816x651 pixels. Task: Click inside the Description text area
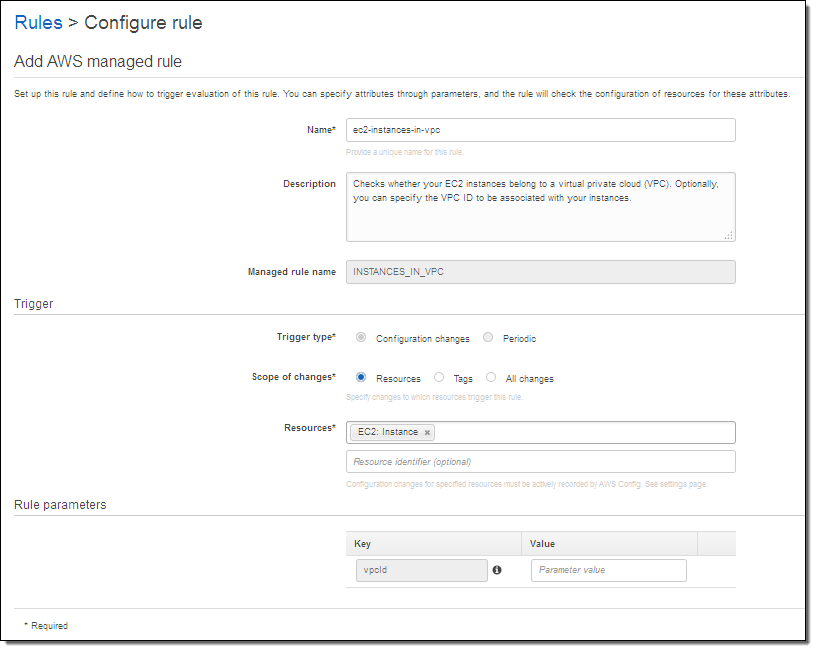[540, 215]
